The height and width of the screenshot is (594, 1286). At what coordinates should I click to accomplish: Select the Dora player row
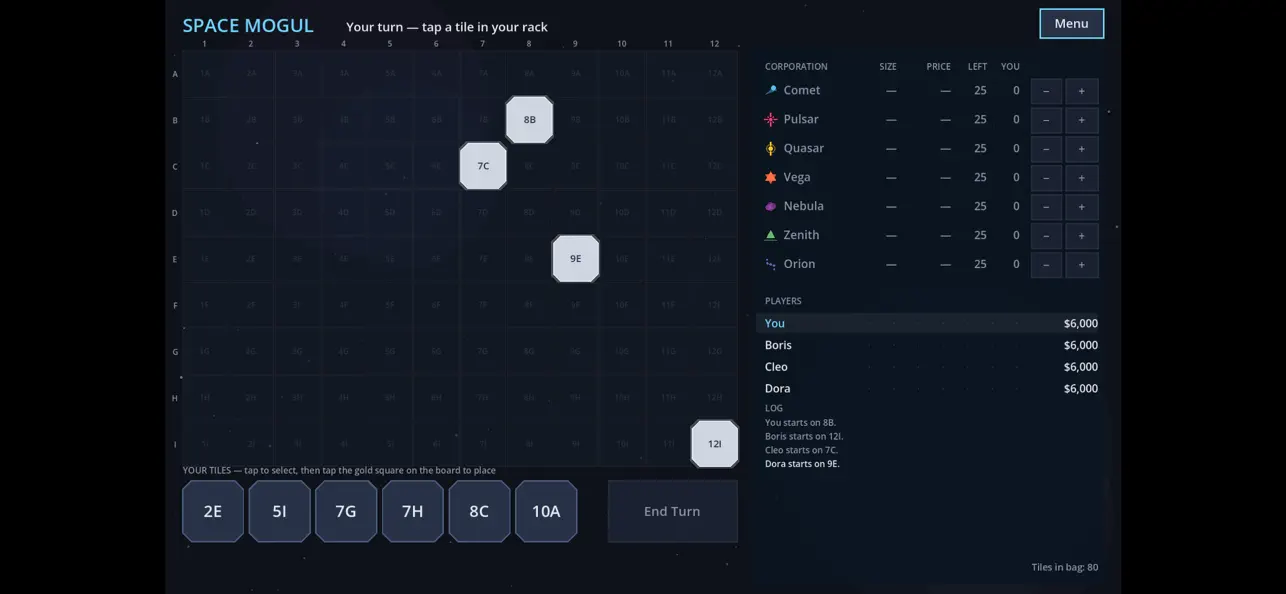pyautogui.click(x=931, y=388)
